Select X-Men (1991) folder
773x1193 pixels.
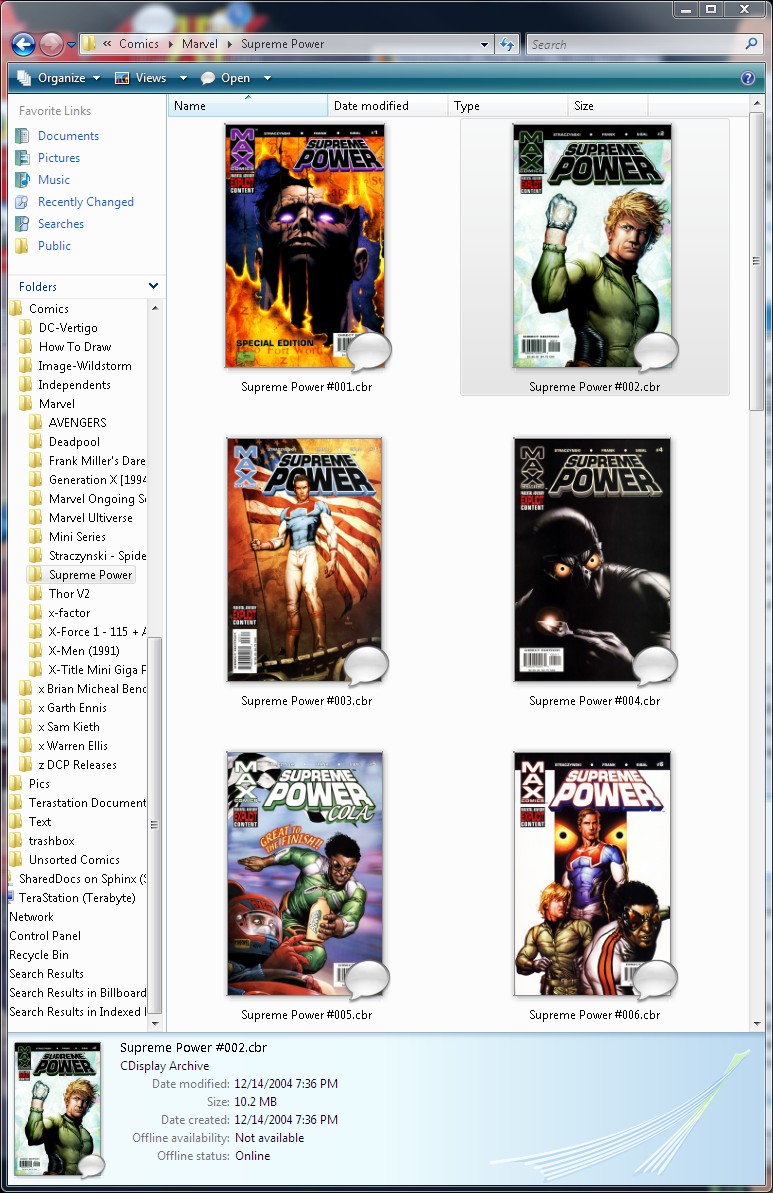point(84,651)
